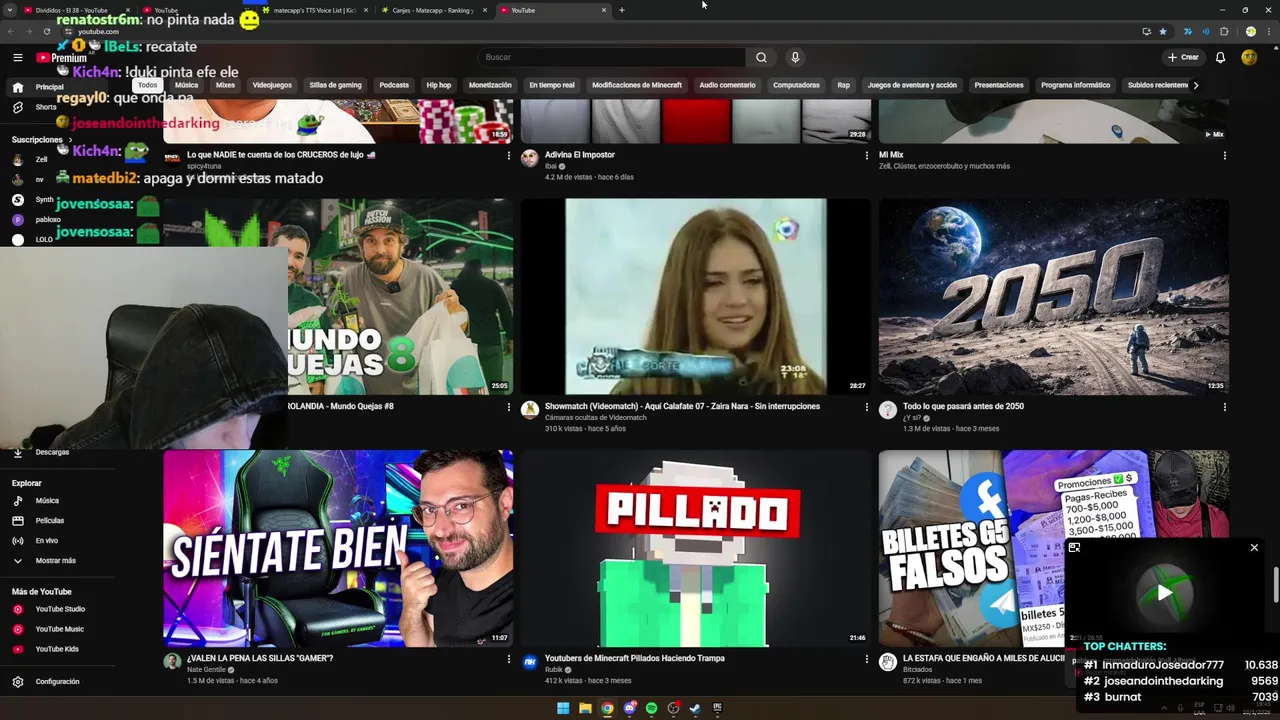
Task: Select the Computadoras filter chip
Action: click(x=796, y=85)
